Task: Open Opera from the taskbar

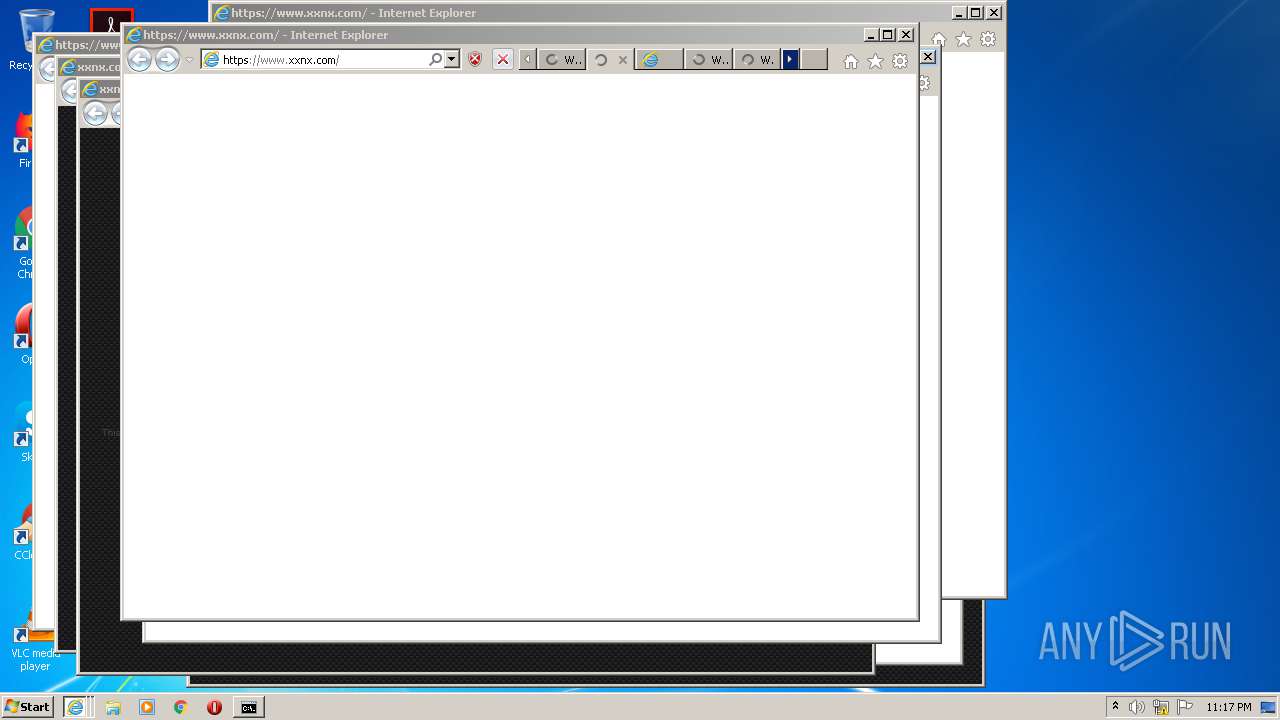Action: coord(214,707)
